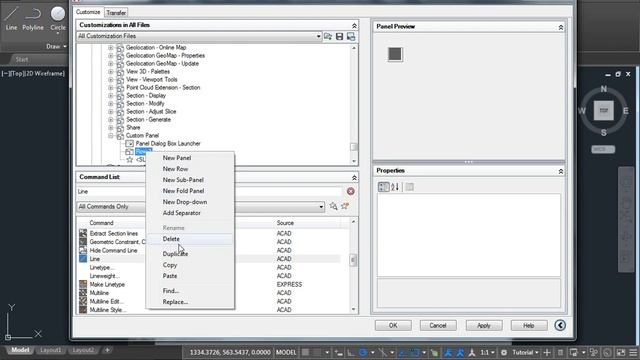Click the W compass direction on ViewCube
This screenshot has width=640, height=360.
pos(582,111)
